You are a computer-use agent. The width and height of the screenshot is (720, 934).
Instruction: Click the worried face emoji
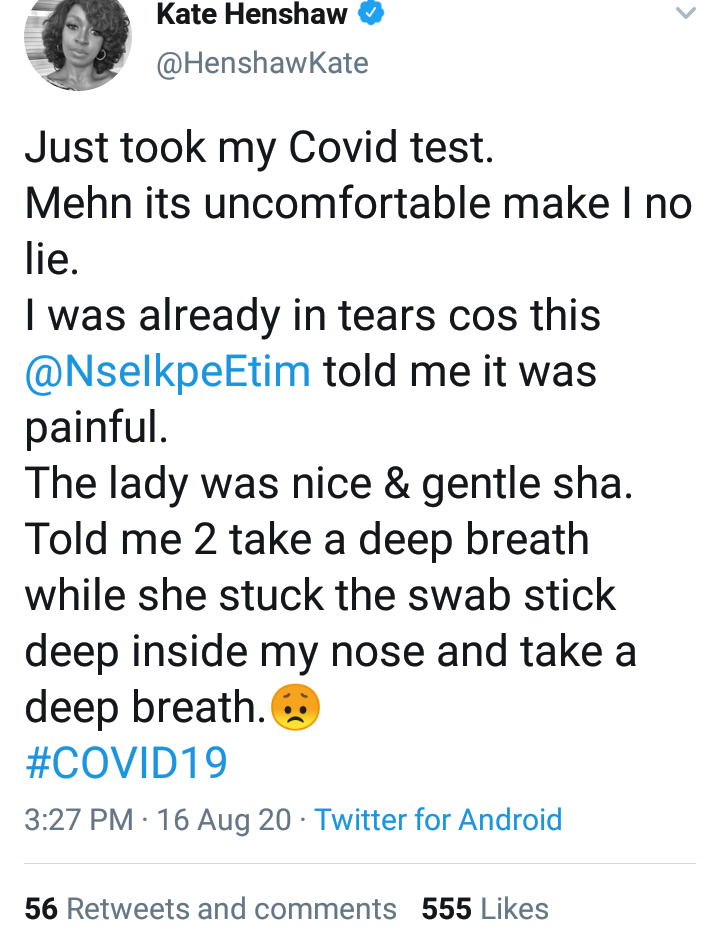coord(295,708)
